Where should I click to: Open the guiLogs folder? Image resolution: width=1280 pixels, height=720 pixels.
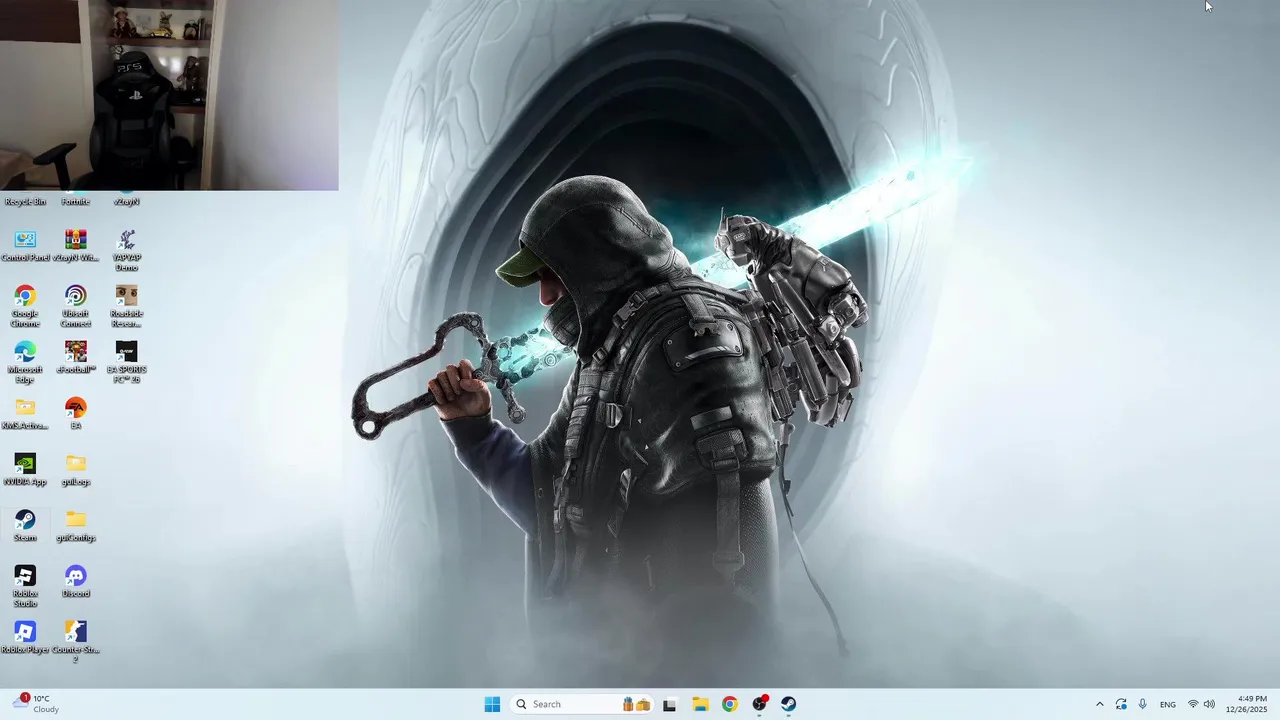(x=75, y=470)
